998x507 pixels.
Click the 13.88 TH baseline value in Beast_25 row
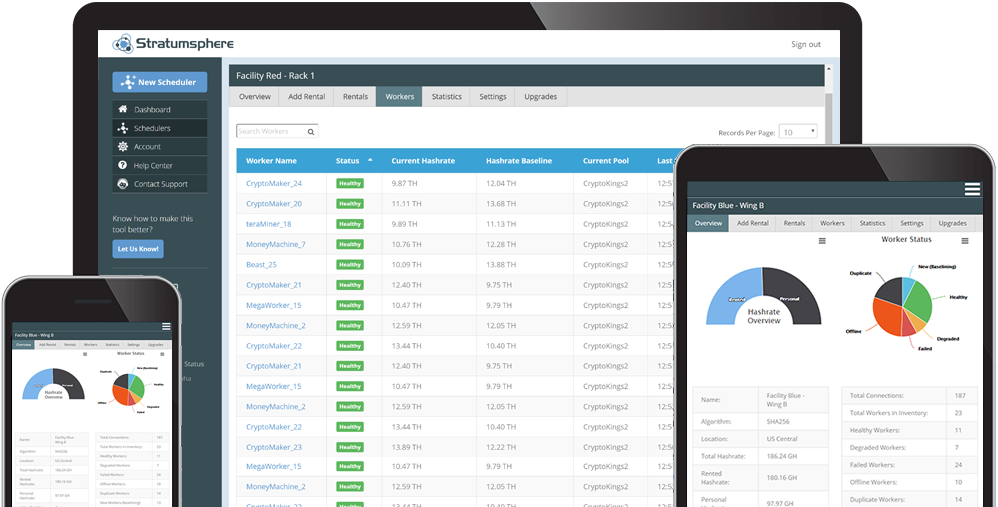pyautogui.click(x=501, y=265)
